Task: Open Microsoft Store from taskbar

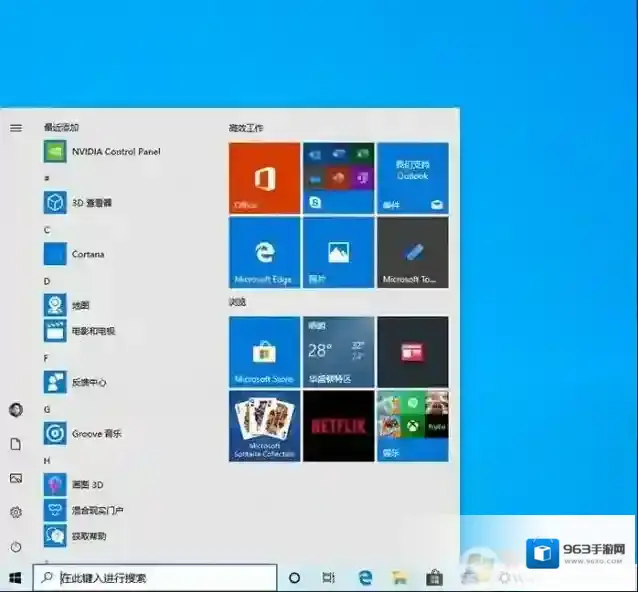Action: (x=434, y=578)
